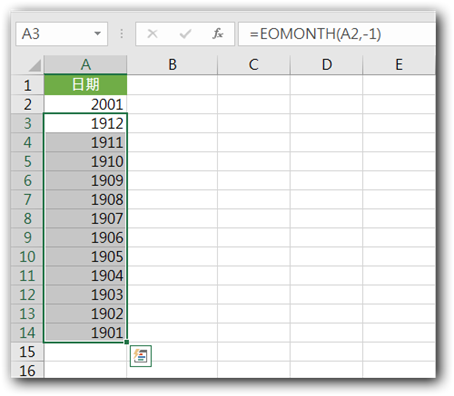Click empty cell B2
Viewport: 454px width, 396px height.
(172, 104)
